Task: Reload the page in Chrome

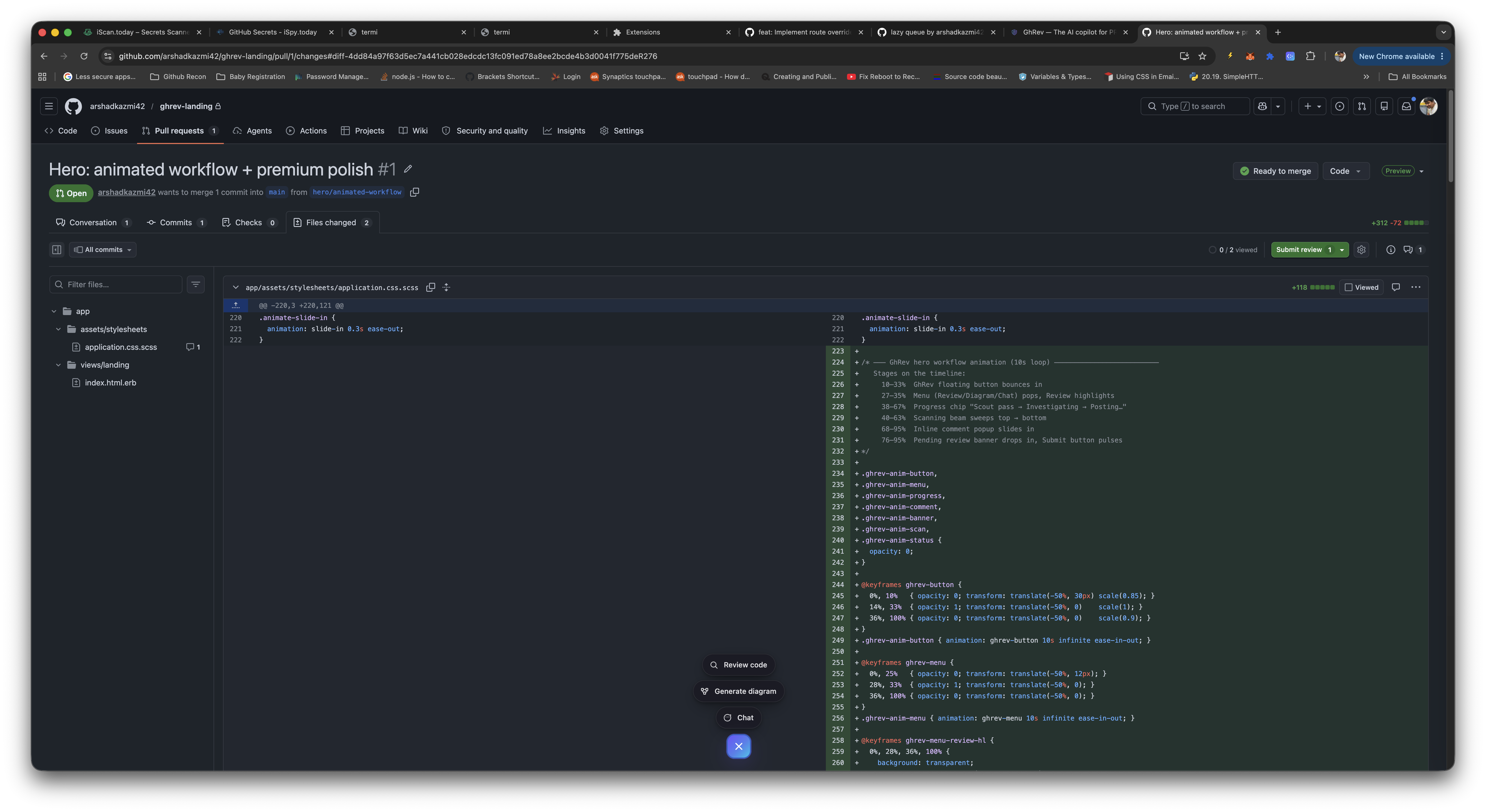Action: (x=84, y=56)
